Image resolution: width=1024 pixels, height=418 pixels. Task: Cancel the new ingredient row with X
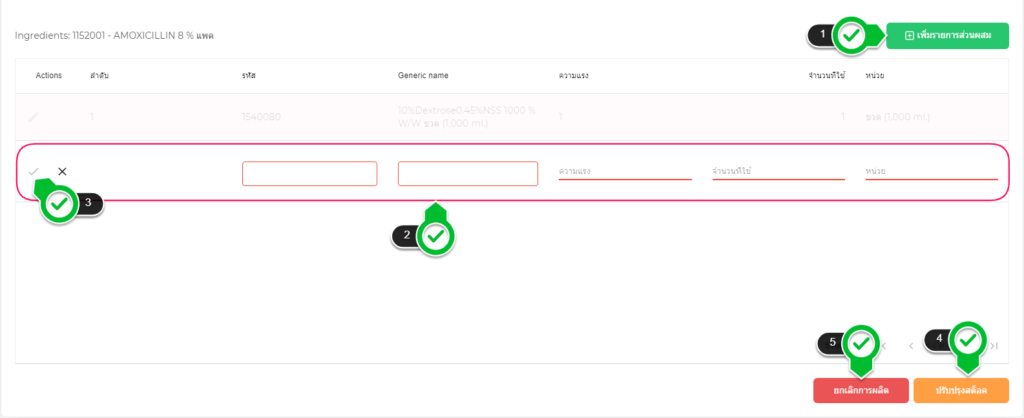tap(62, 172)
